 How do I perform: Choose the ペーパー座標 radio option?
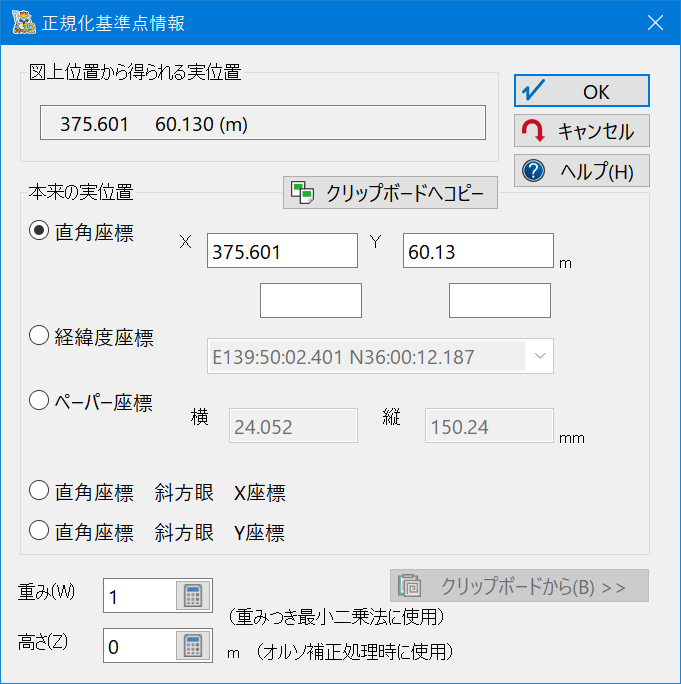39,400
